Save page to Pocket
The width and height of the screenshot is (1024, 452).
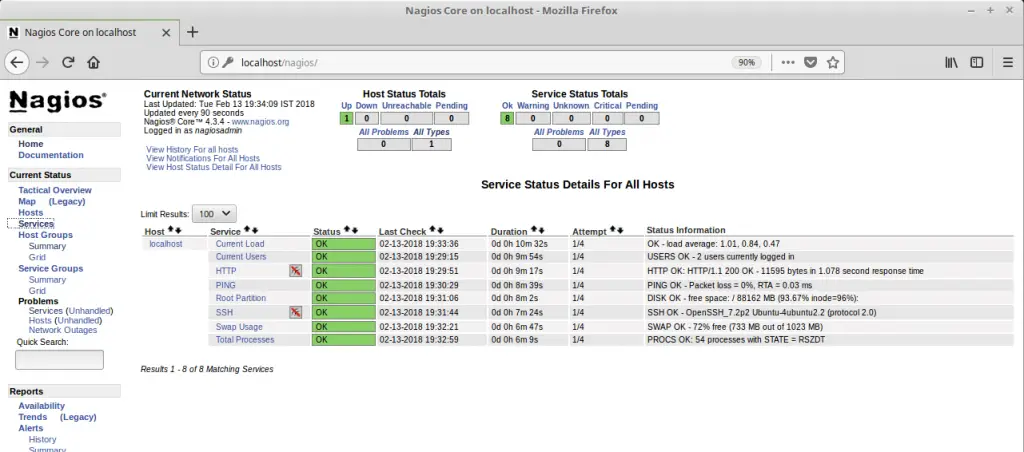tap(810, 63)
